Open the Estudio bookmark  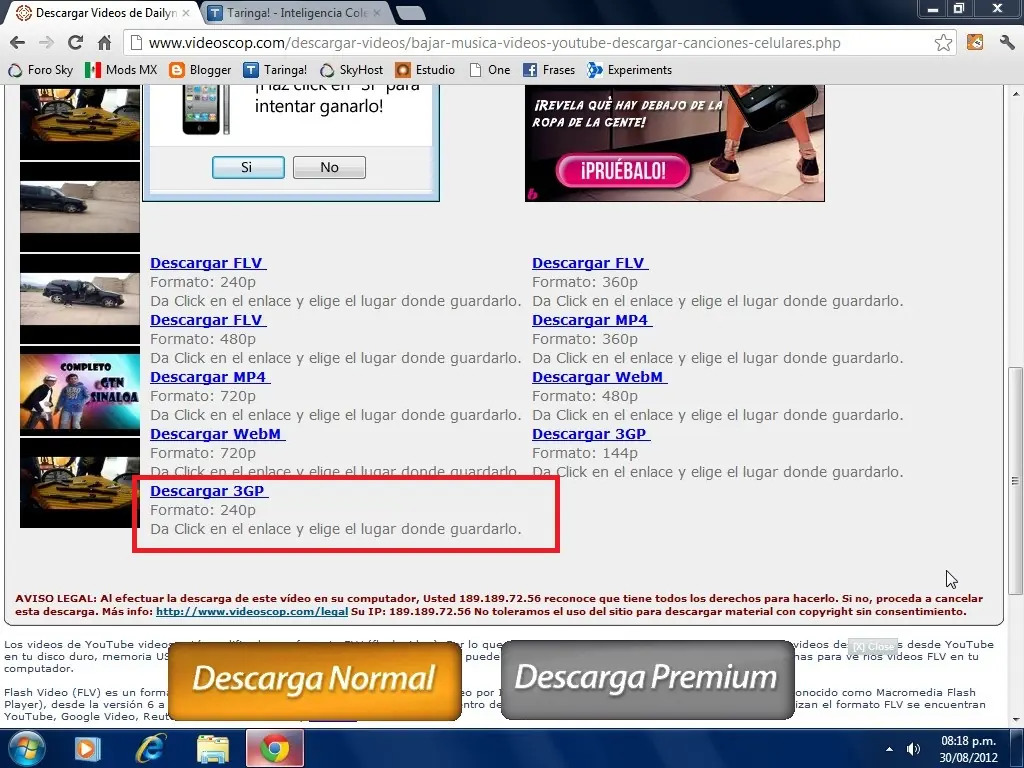click(425, 70)
